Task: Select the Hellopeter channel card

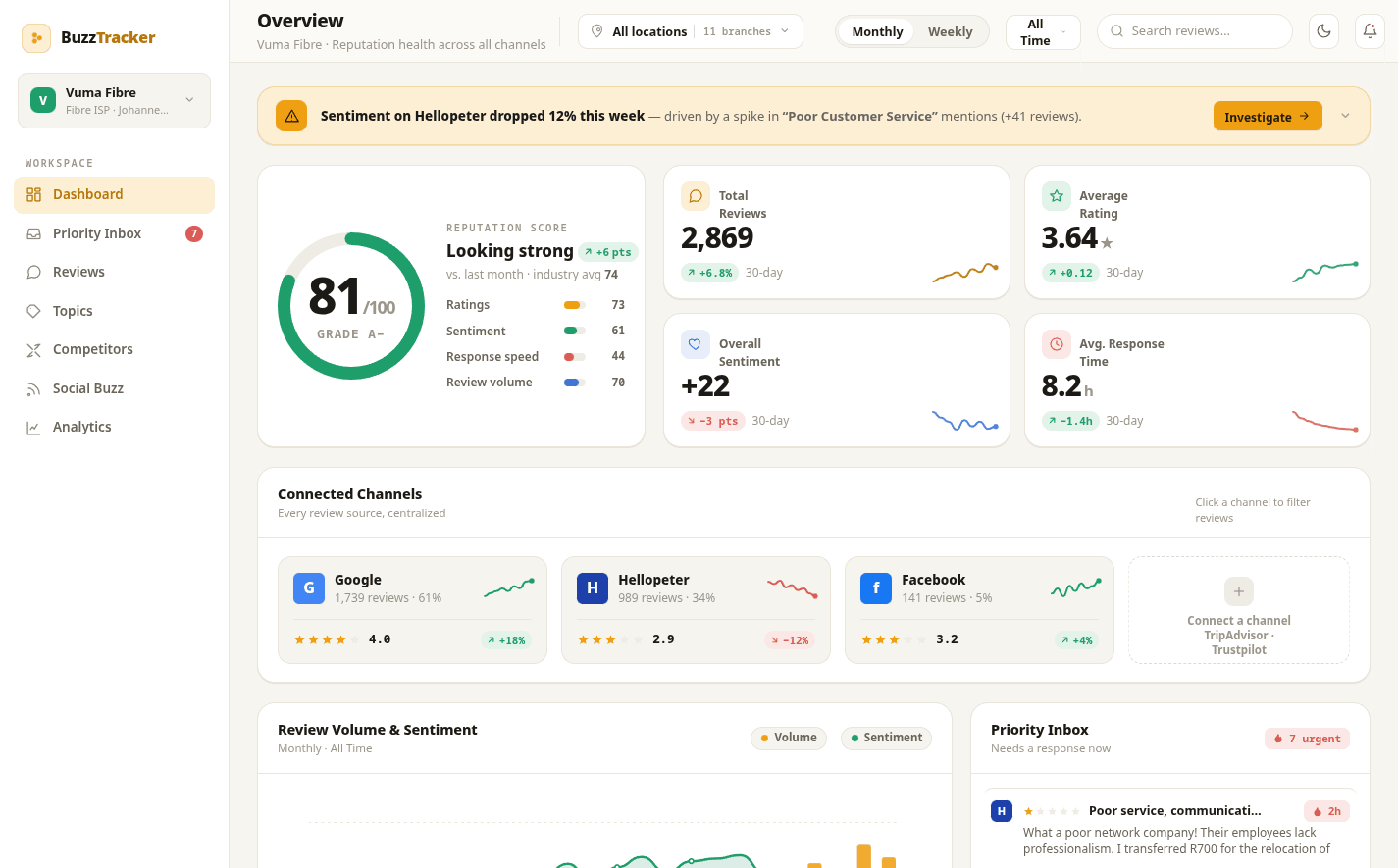Action: click(696, 610)
